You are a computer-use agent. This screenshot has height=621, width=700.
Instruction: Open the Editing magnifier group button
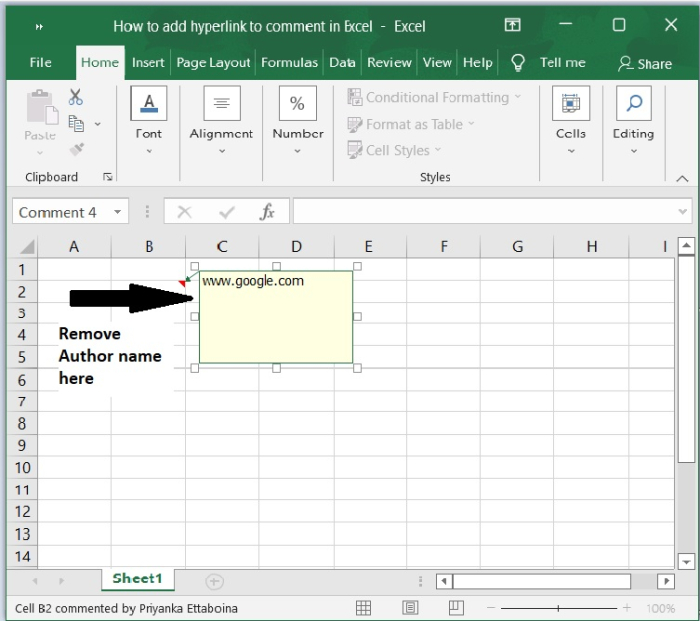click(633, 103)
